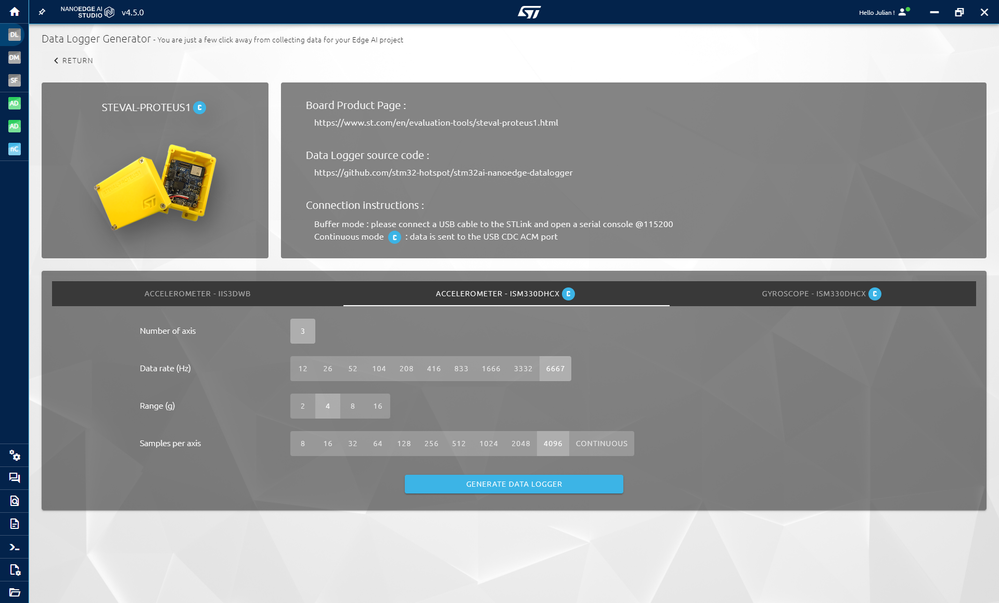Open the SF sidebar icon

pyautogui.click(x=14, y=80)
